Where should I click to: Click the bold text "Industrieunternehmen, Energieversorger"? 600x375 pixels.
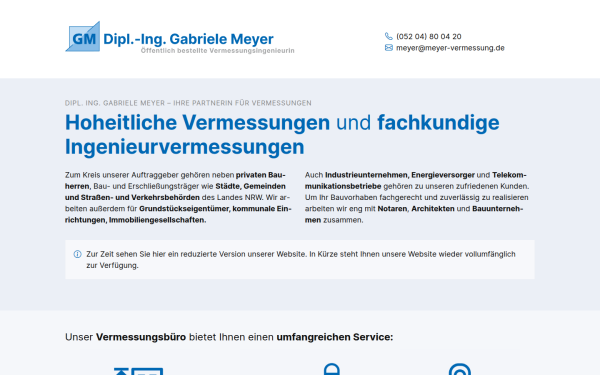400,175
